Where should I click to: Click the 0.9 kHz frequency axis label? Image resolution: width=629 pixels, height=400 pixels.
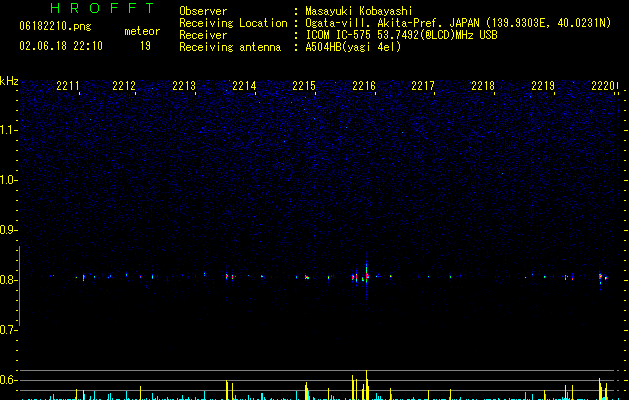[x=8, y=230]
